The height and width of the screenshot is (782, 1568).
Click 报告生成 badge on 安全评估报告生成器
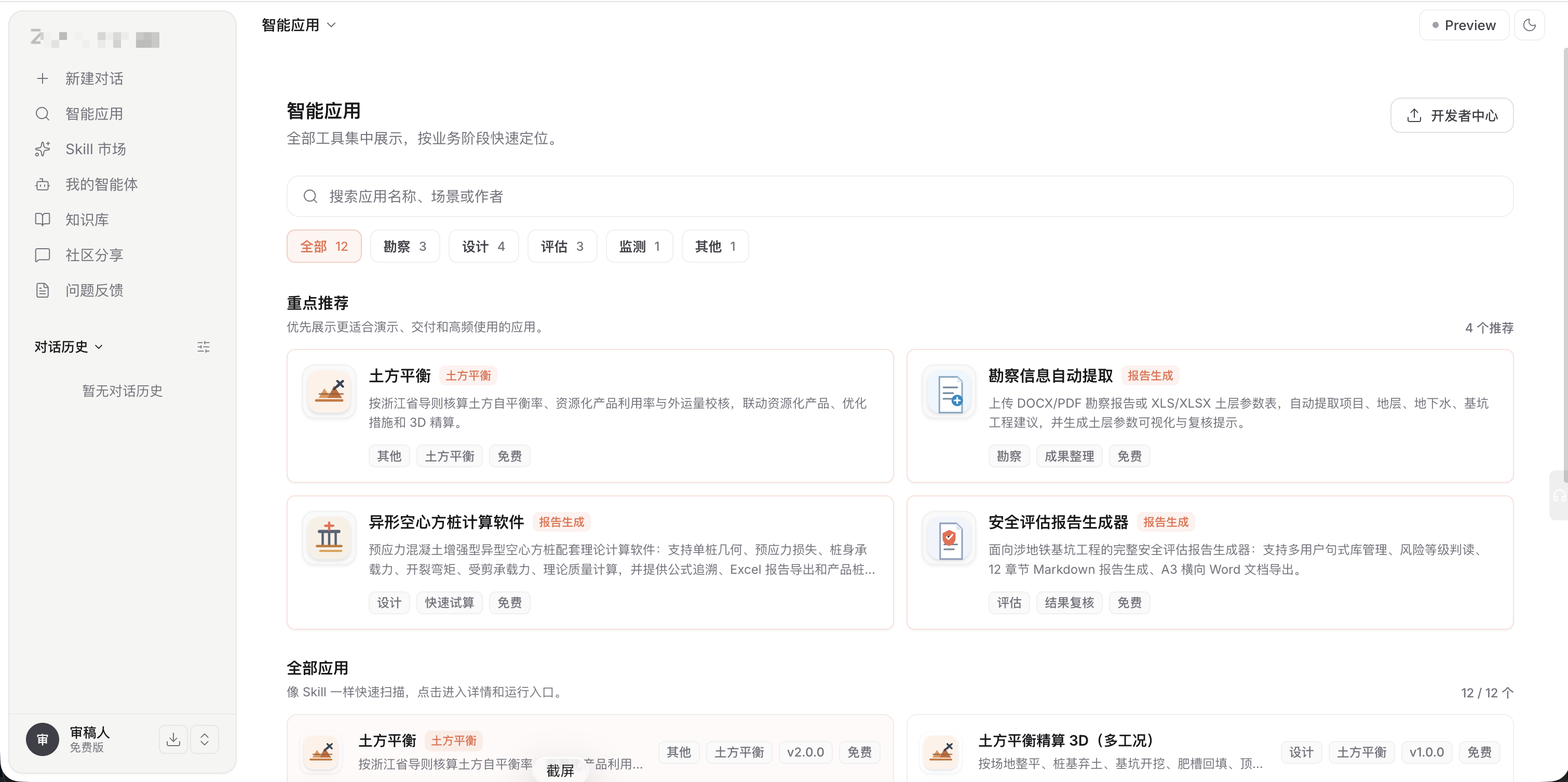[x=1166, y=522]
